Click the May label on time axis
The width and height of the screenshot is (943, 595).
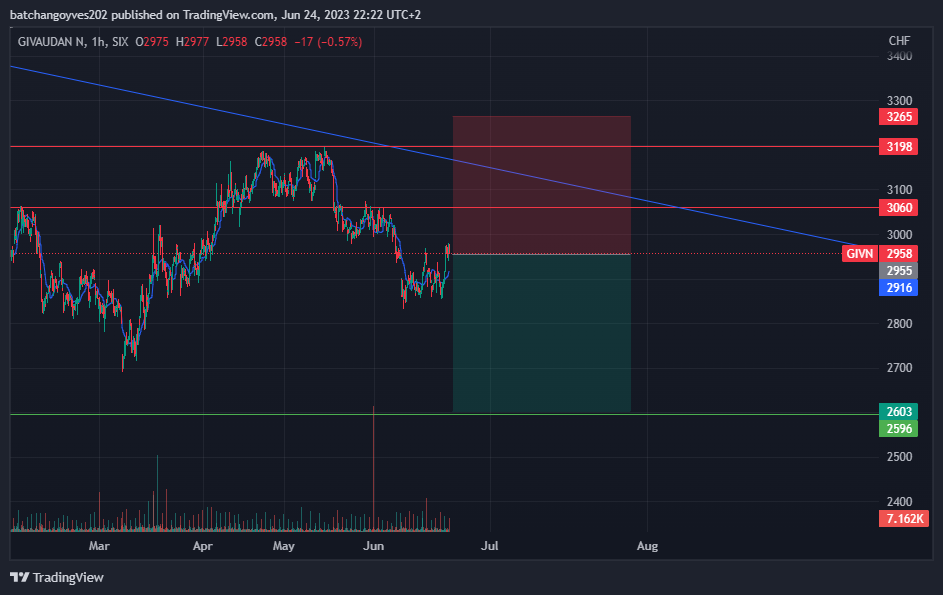point(283,546)
